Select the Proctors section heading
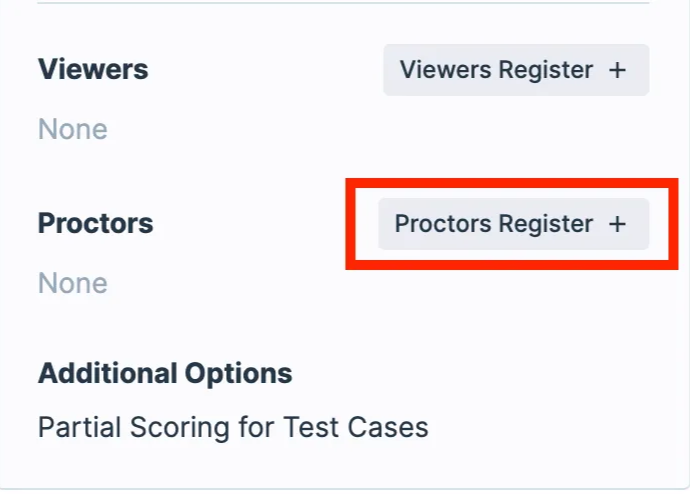The width and height of the screenshot is (690, 494). (95, 223)
